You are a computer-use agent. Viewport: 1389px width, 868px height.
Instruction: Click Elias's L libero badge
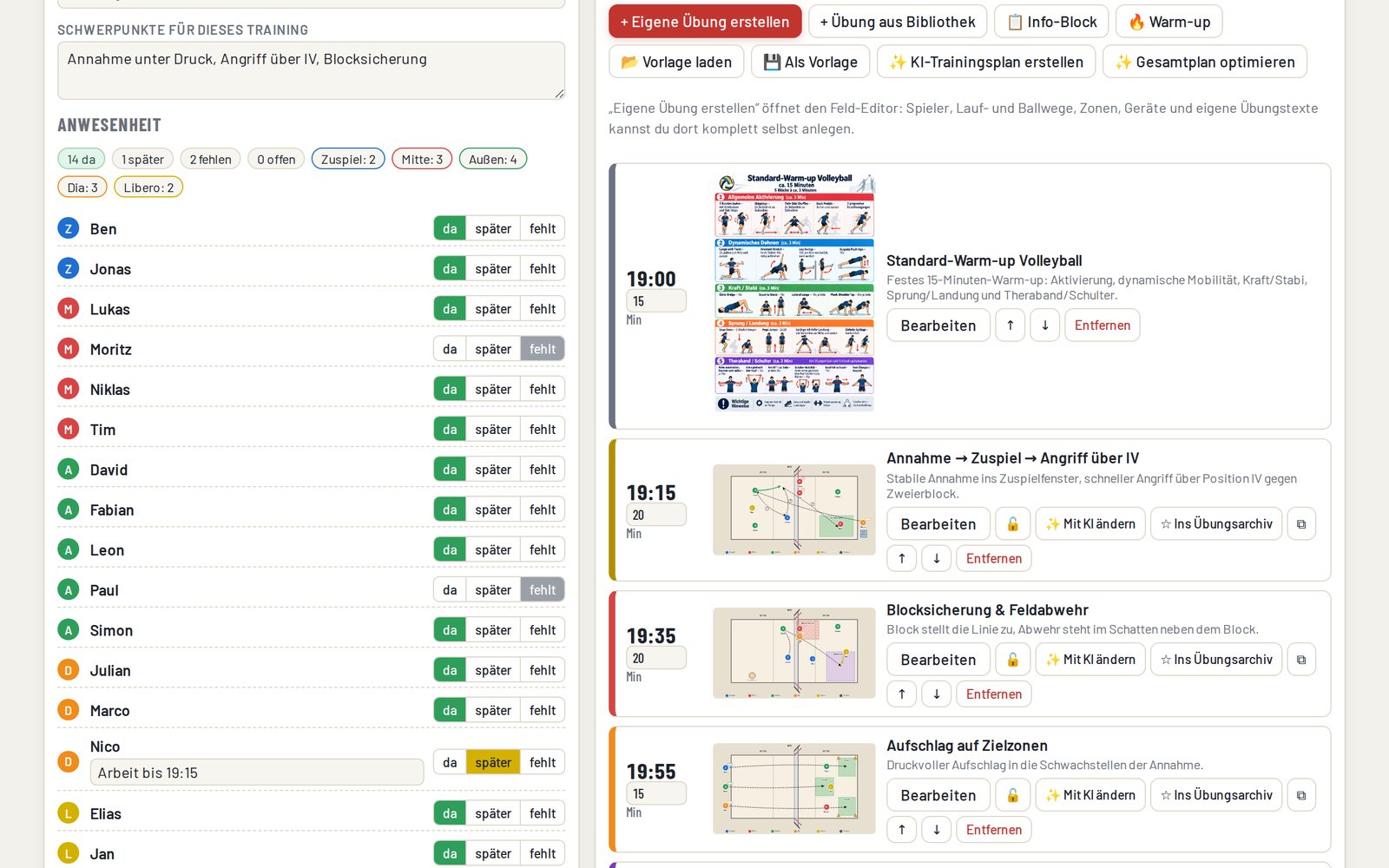69,813
